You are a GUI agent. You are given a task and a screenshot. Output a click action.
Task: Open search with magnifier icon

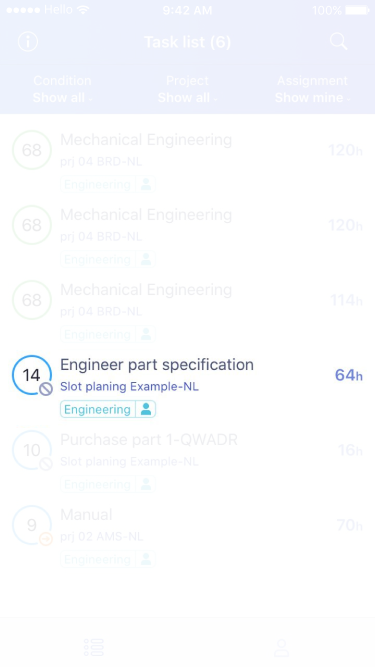click(338, 42)
